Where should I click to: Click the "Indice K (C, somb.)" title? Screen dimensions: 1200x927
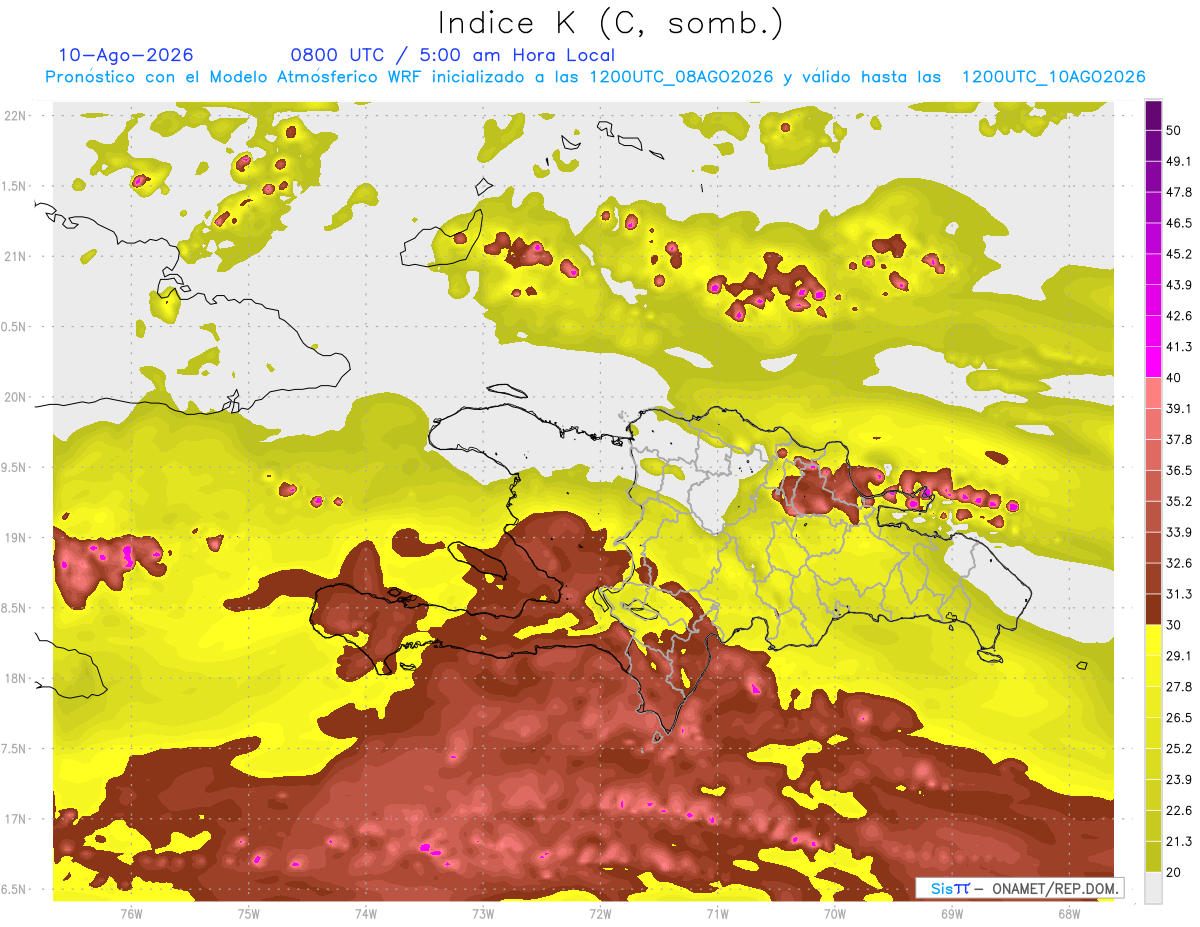coord(611,23)
